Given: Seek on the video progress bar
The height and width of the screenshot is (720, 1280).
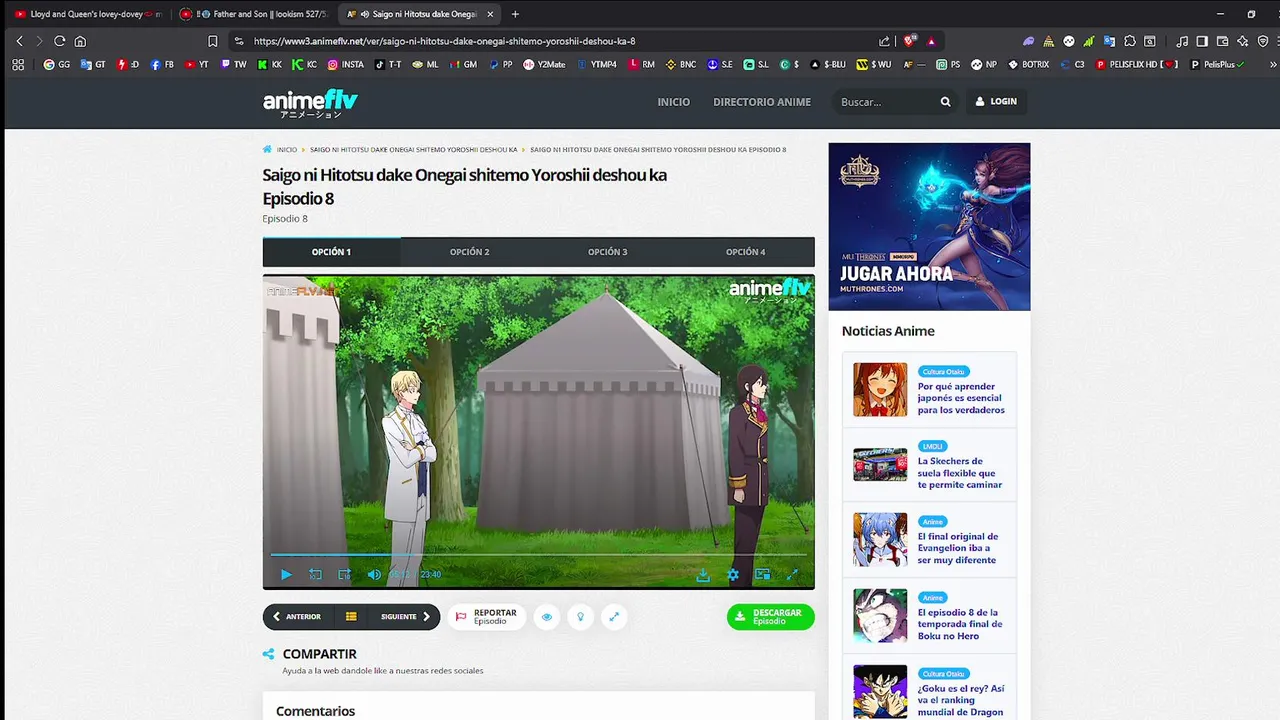Looking at the screenshot, I should tap(538, 554).
